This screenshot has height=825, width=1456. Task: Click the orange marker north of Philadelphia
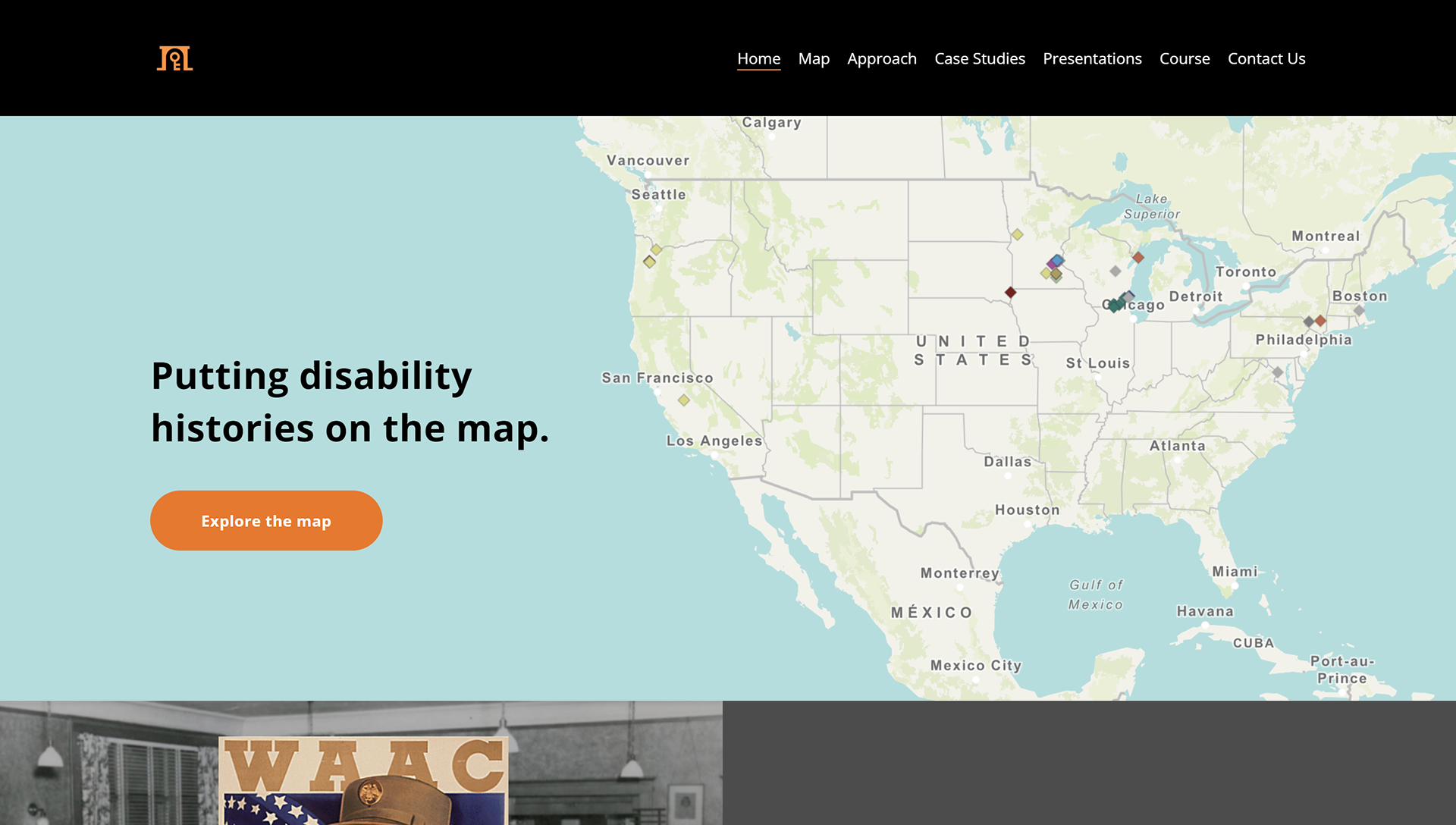coord(1321,321)
